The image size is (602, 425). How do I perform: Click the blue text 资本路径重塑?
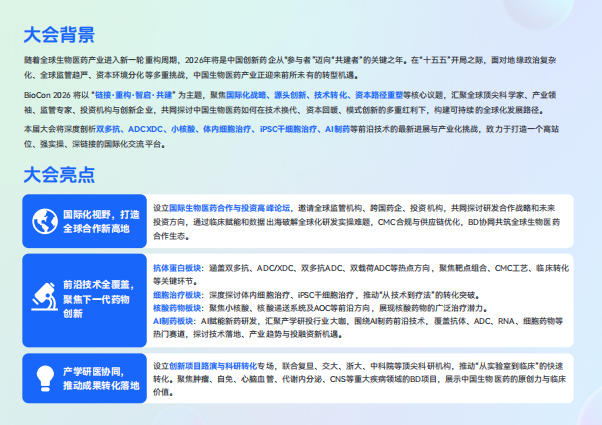tap(379, 95)
